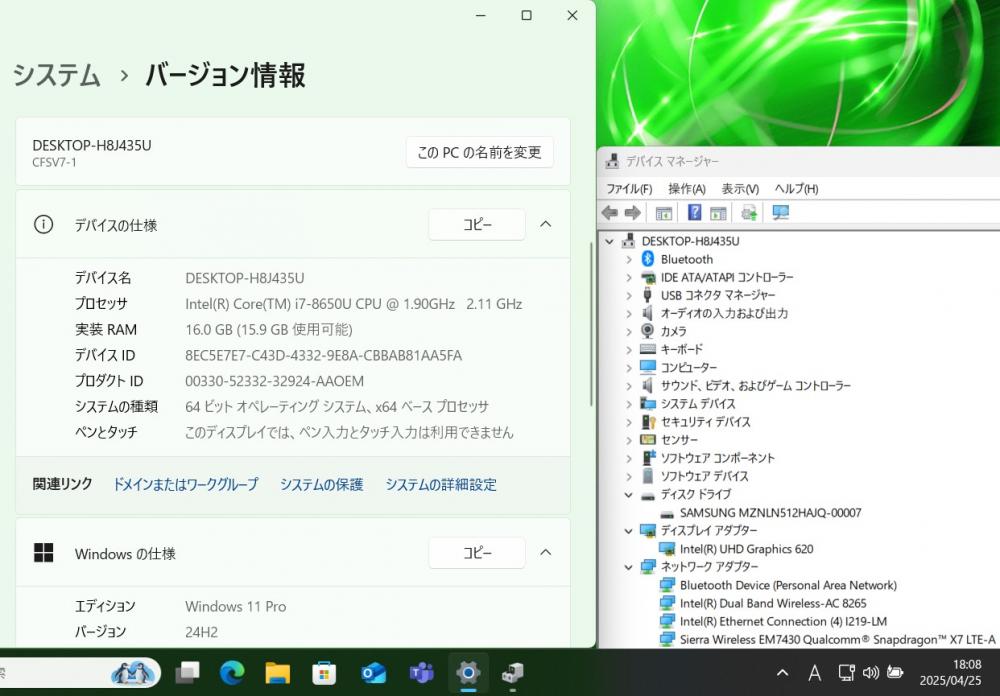Launch Microsoft Edge from the taskbar

tap(232, 672)
